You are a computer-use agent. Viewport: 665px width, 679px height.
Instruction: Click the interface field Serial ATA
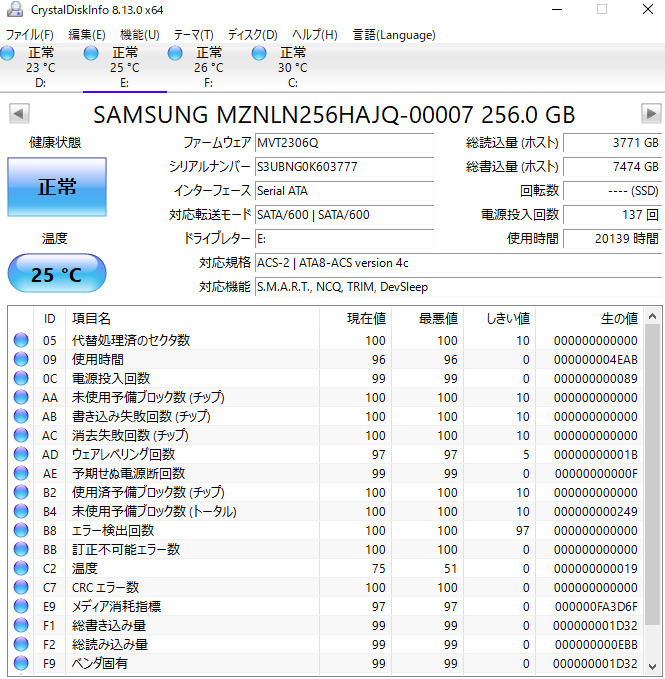[x=344, y=191]
